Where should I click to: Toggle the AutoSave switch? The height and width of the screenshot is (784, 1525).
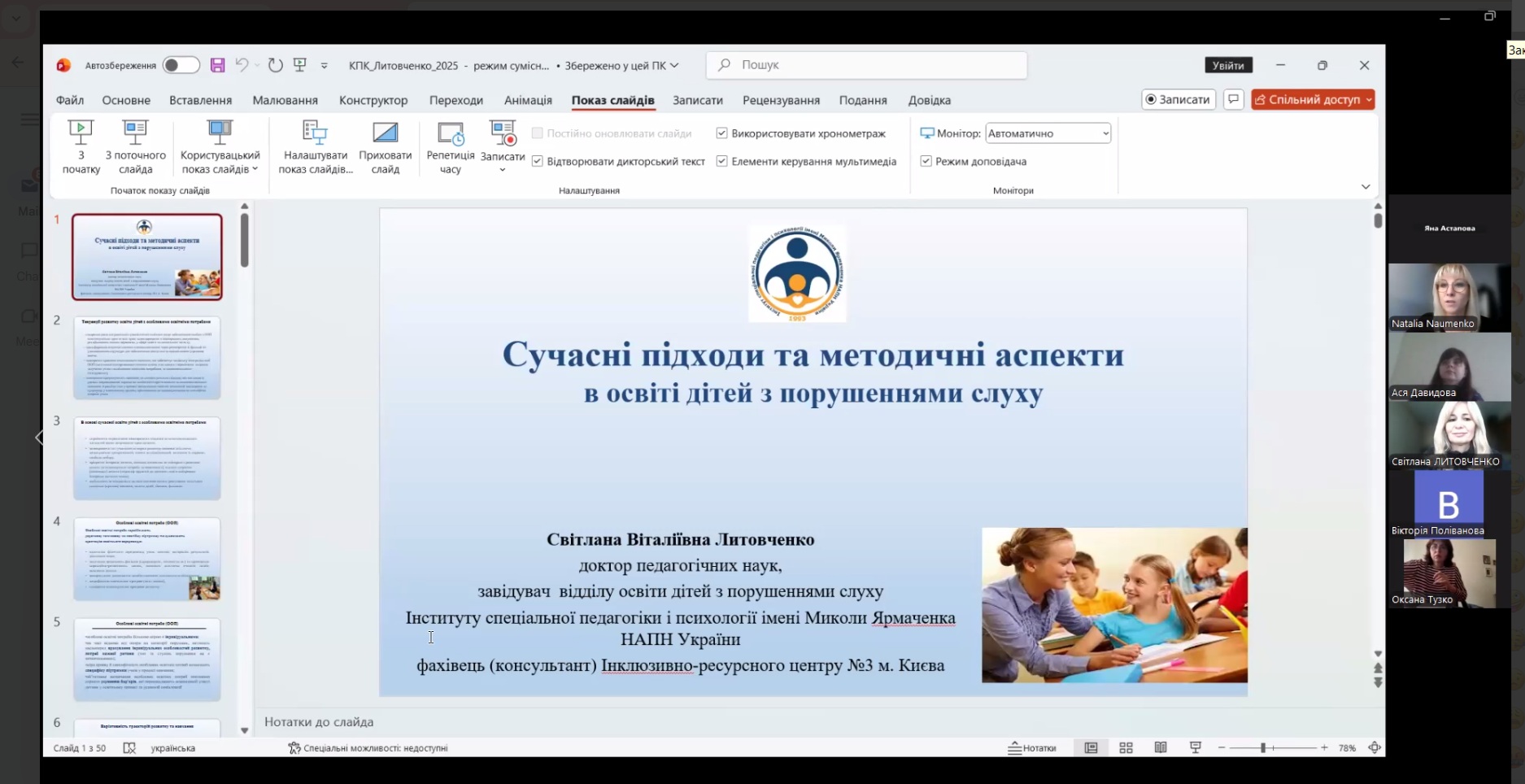point(180,65)
